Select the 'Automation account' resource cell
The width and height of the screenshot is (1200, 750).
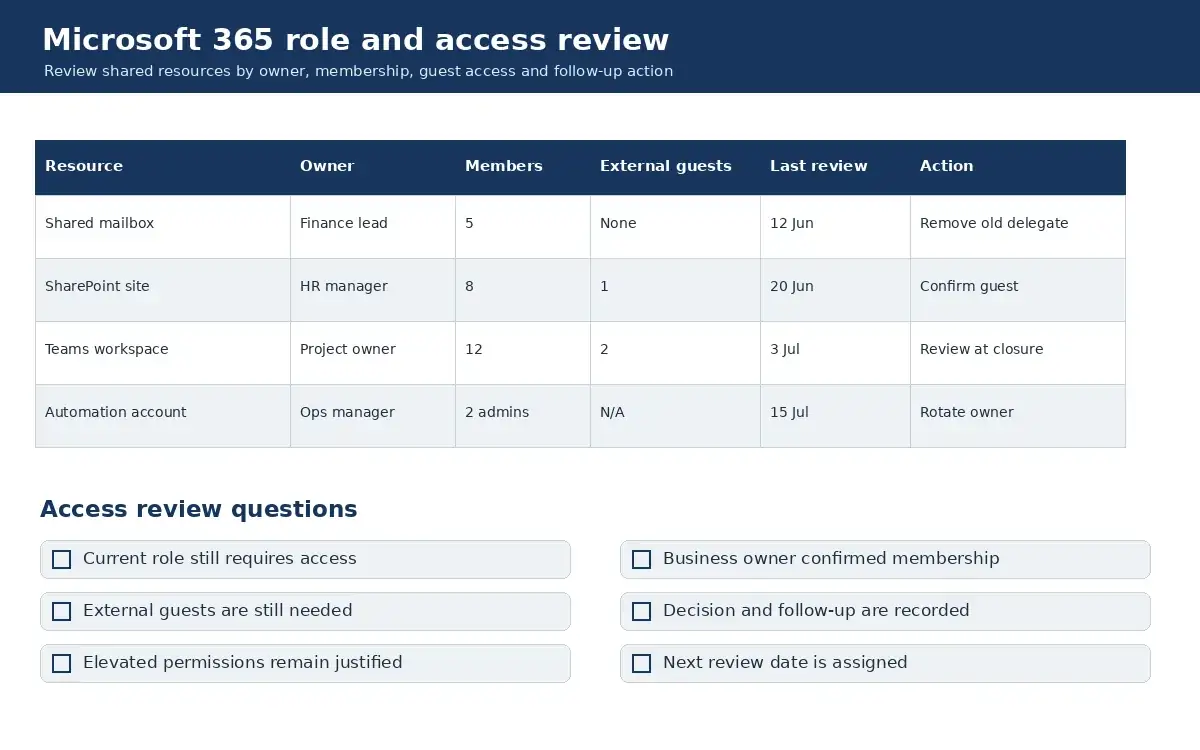click(163, 415)
